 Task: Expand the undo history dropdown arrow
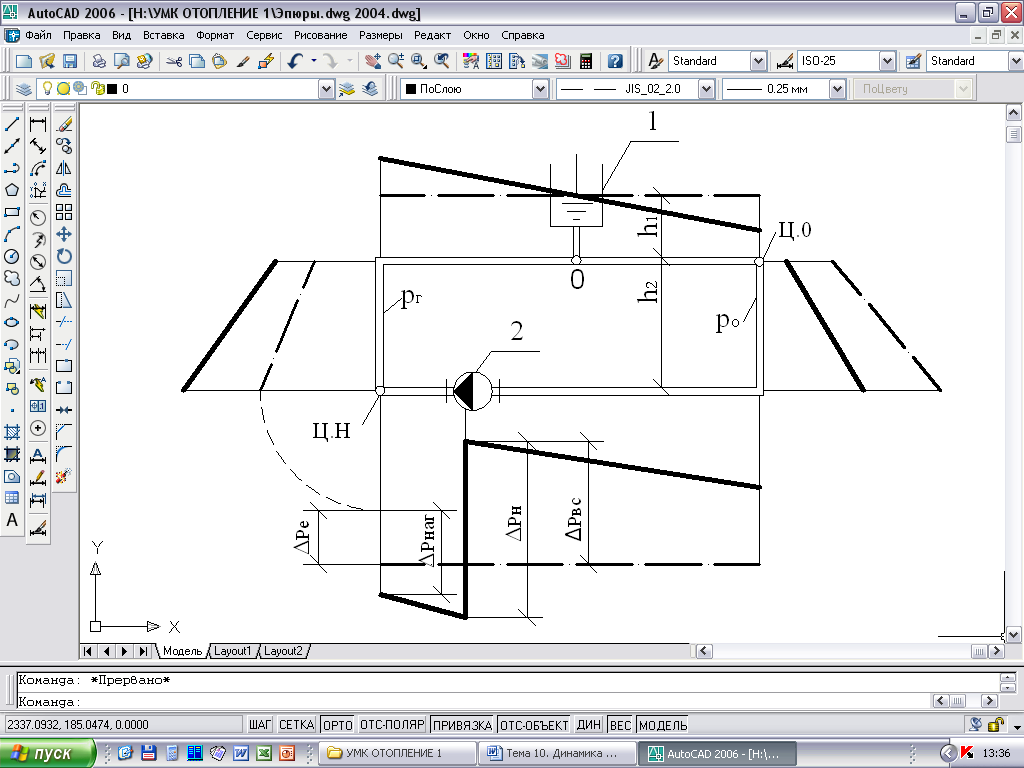tap(313, 61)
